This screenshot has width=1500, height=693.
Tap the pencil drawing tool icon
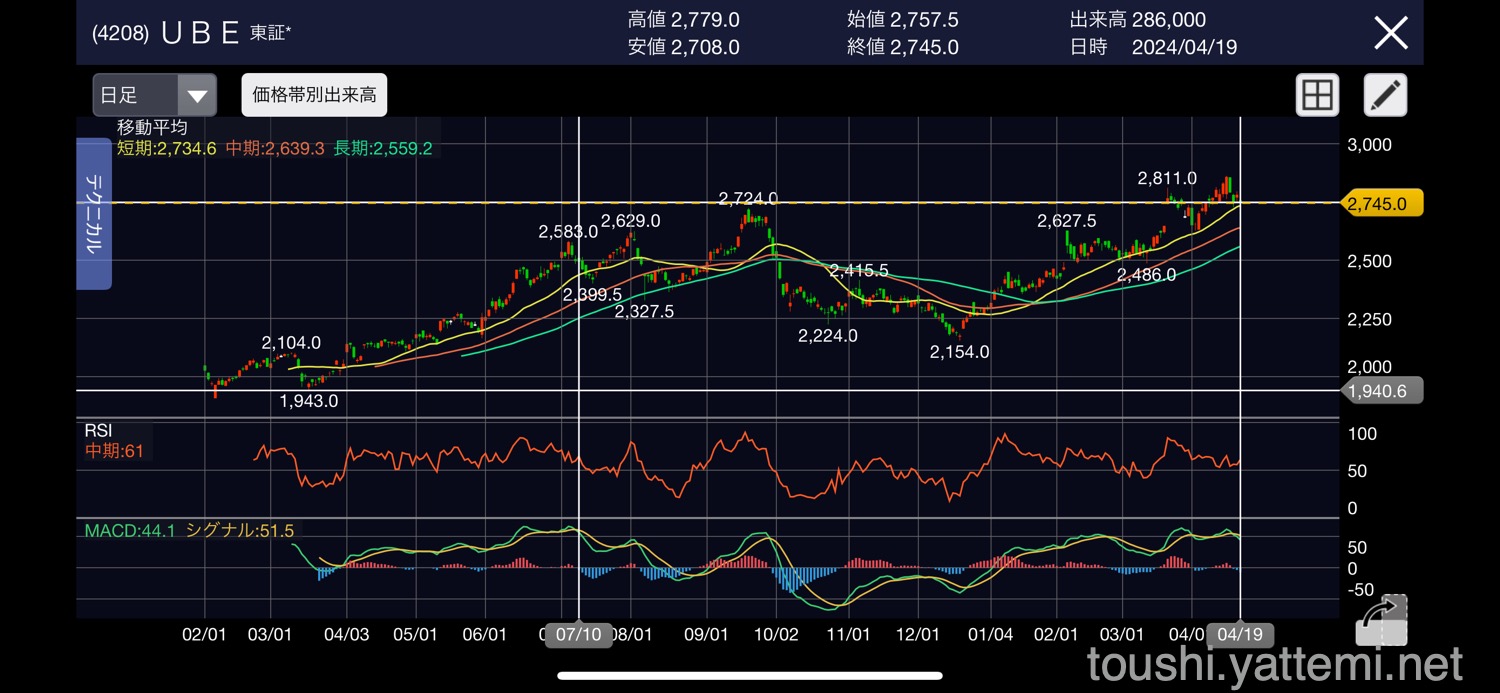pos(1385,96)
